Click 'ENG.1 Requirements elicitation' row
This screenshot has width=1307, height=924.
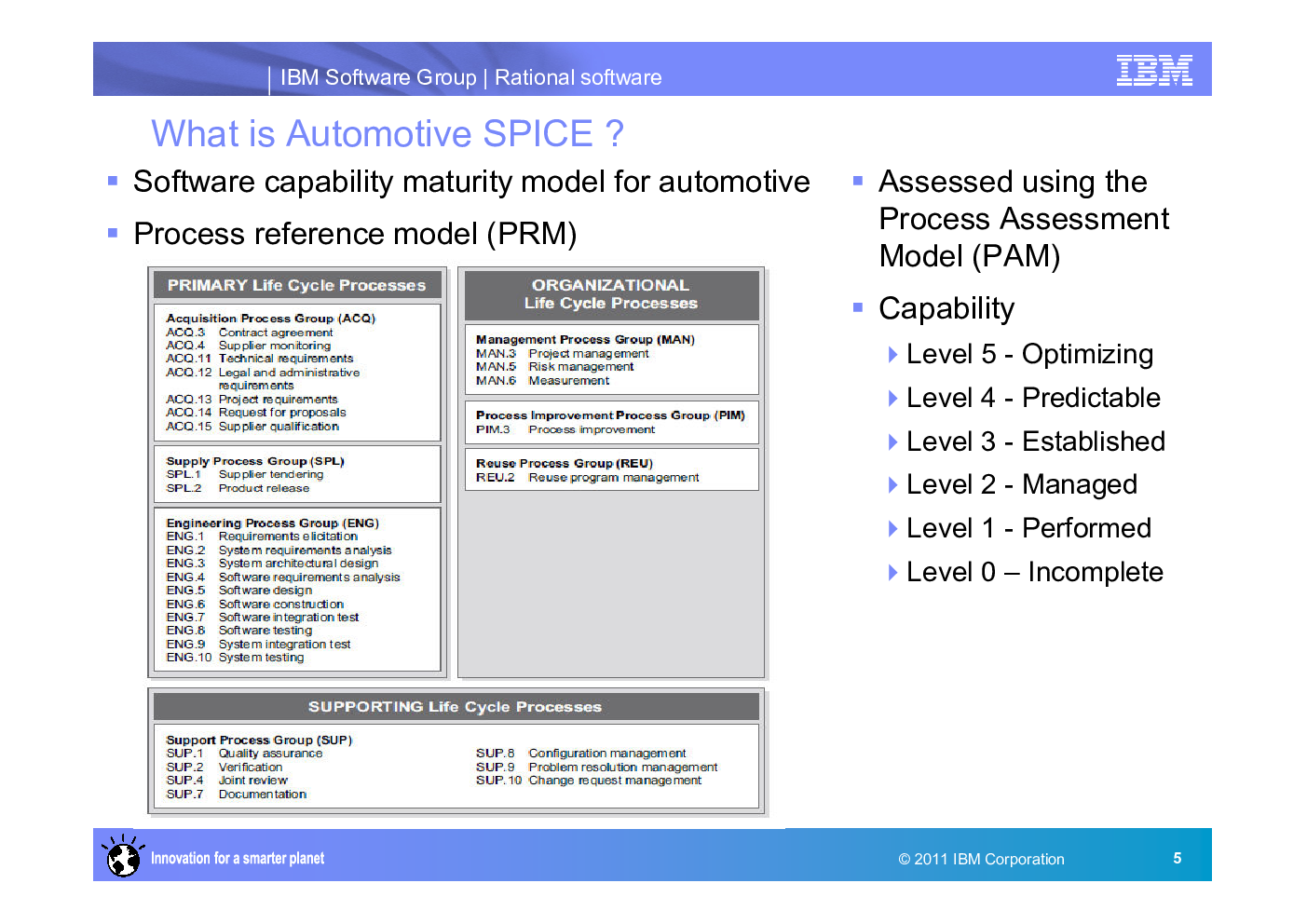(262, 537)
